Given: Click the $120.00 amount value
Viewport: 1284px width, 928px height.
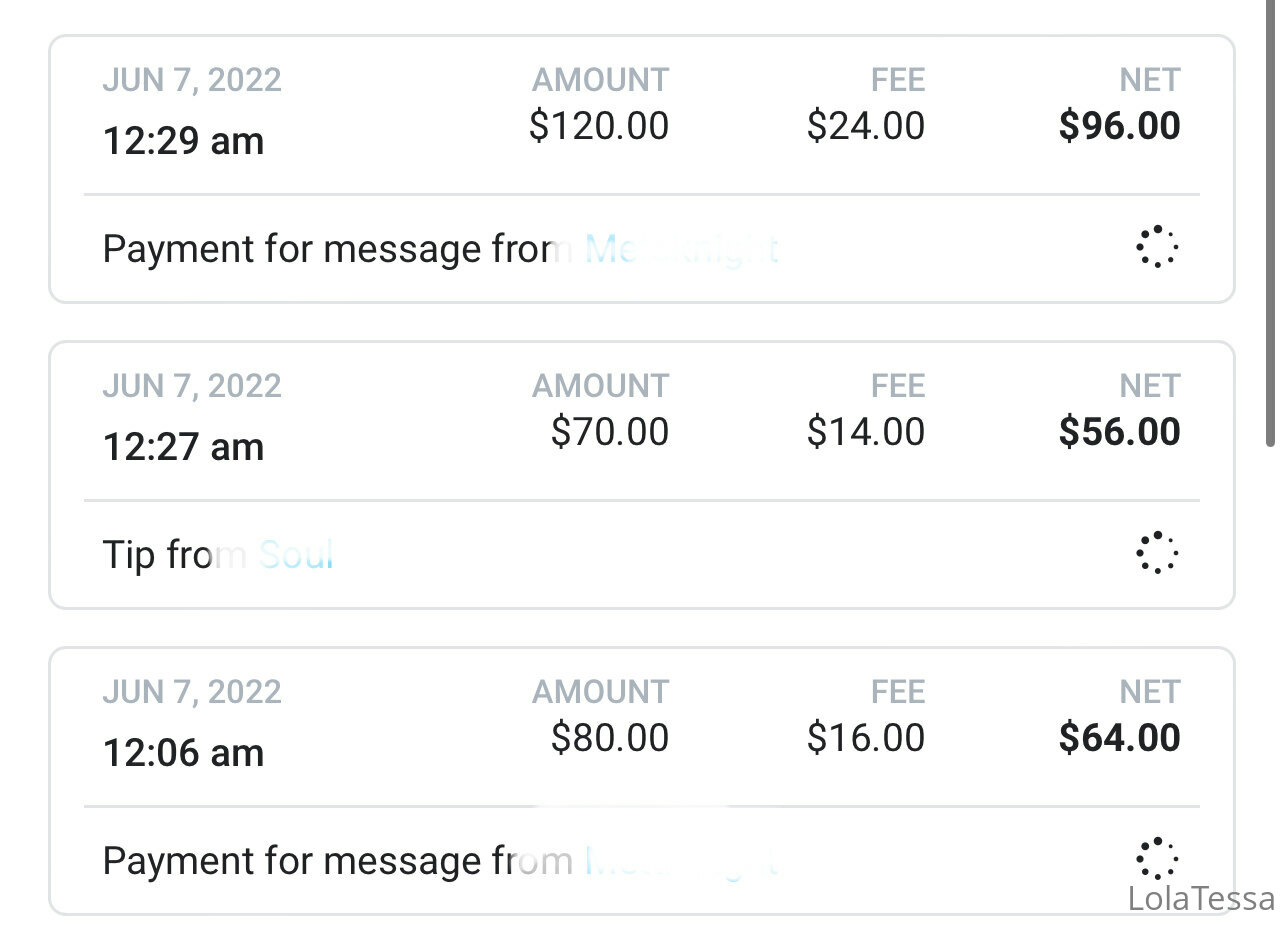Looking at the screenshot, I should click(599, 126).
